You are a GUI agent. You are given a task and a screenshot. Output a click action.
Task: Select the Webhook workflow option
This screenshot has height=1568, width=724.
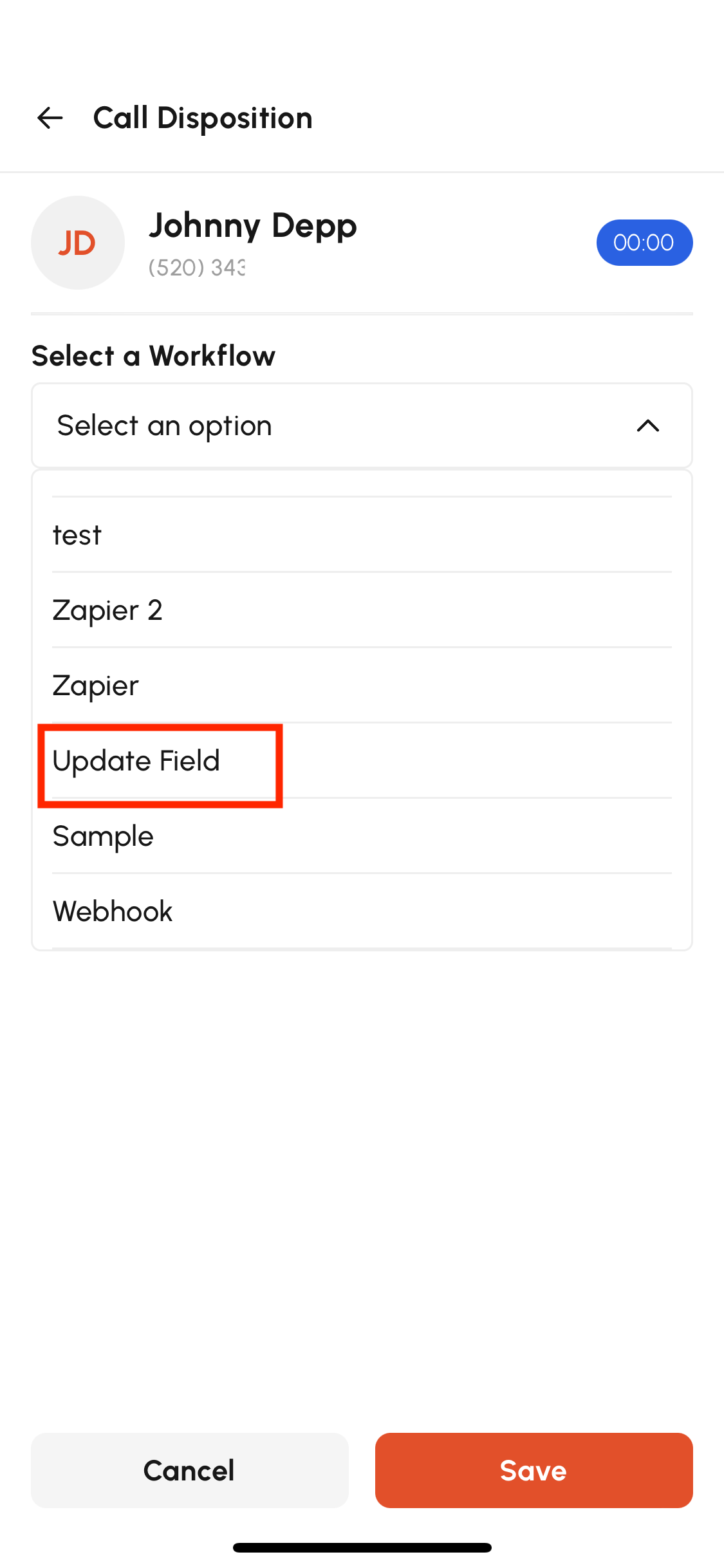(x=362, y=911)
